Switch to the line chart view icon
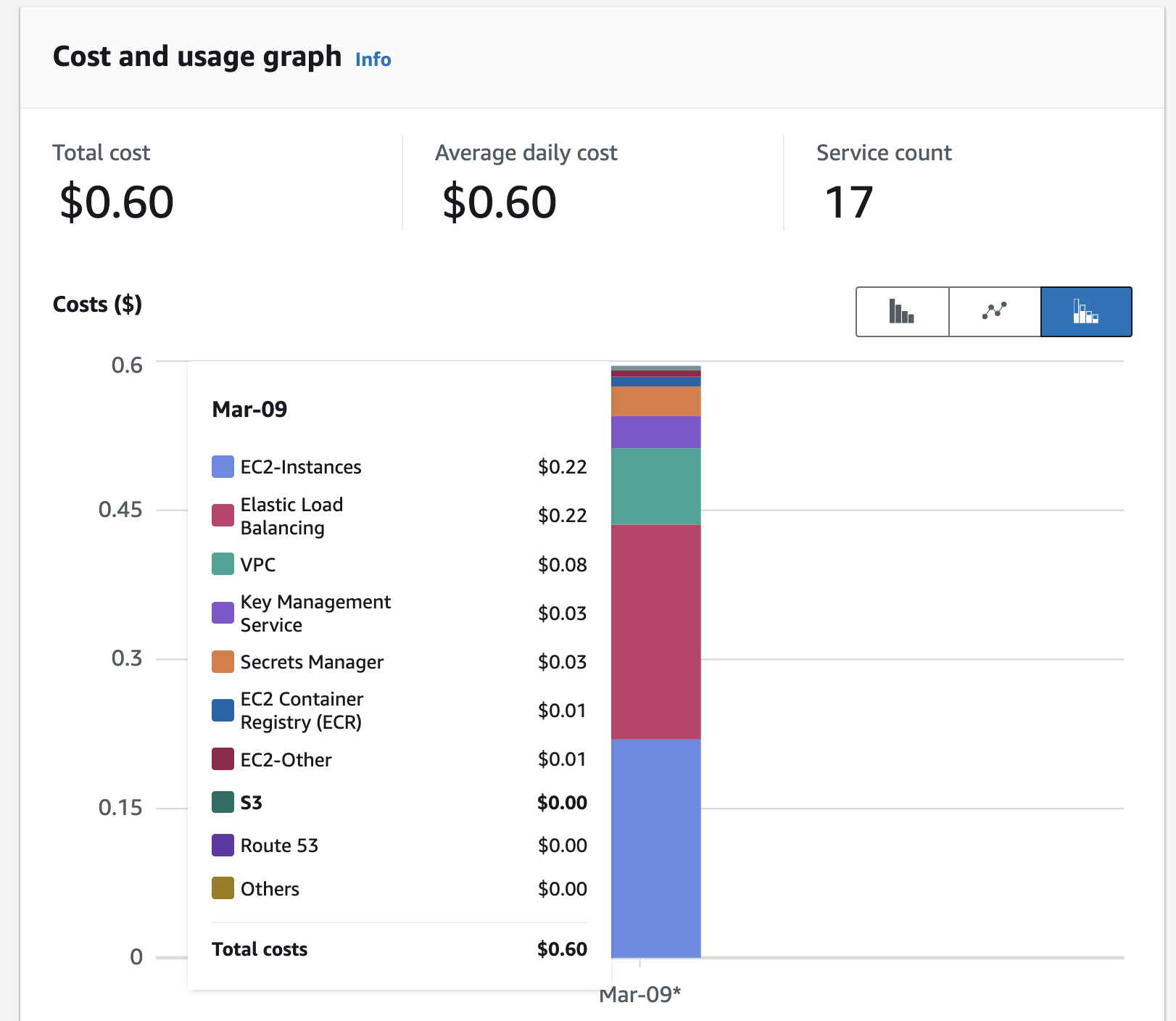The width and height of the screenshot is (1176, 1021). (994, 311)
